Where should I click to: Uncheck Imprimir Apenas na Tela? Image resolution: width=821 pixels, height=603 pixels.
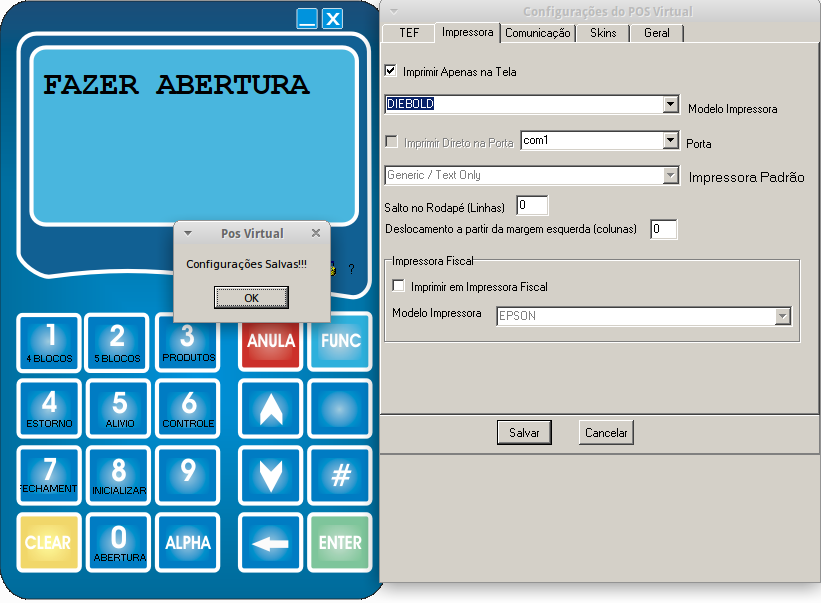[x=391, y=72]
